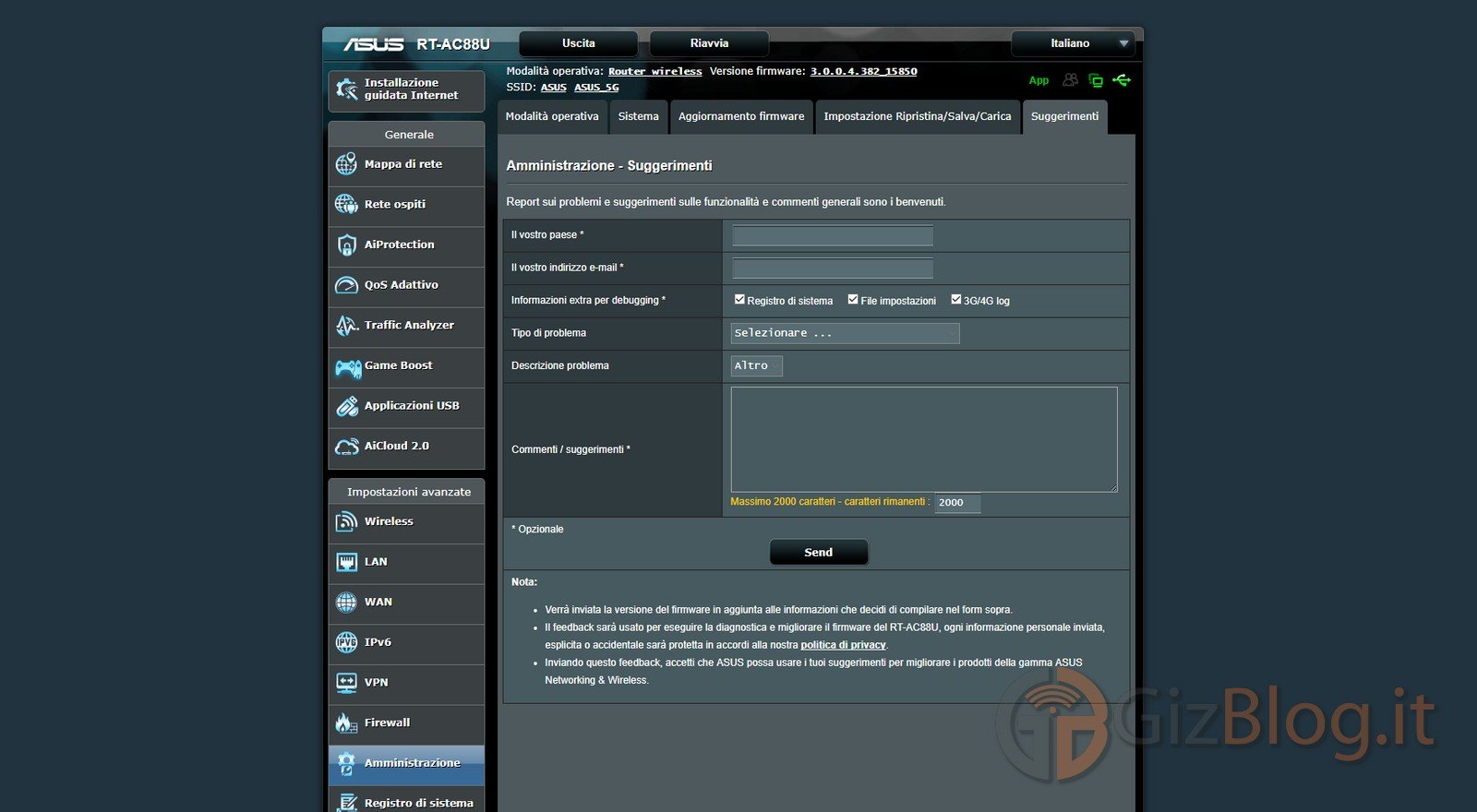Screen dimensions: 1477x812
Task: Click the Amministrazione gear icon
Action: pyautogui.click(x=346, y=763)
